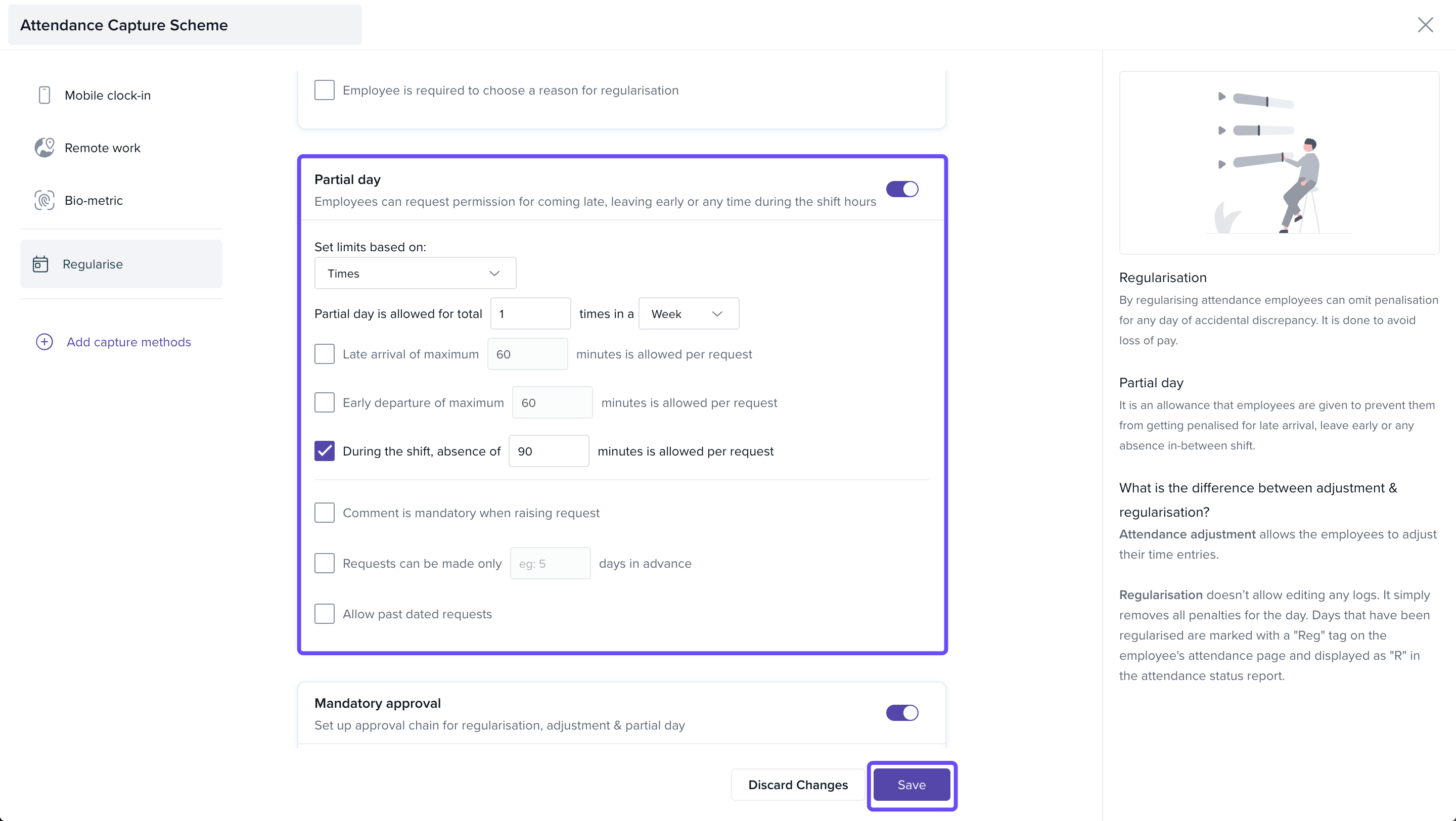Turn off the Partial day toggle
Image resolution: width=1456 pixels, height=821 pixels.
pos(901,189)
